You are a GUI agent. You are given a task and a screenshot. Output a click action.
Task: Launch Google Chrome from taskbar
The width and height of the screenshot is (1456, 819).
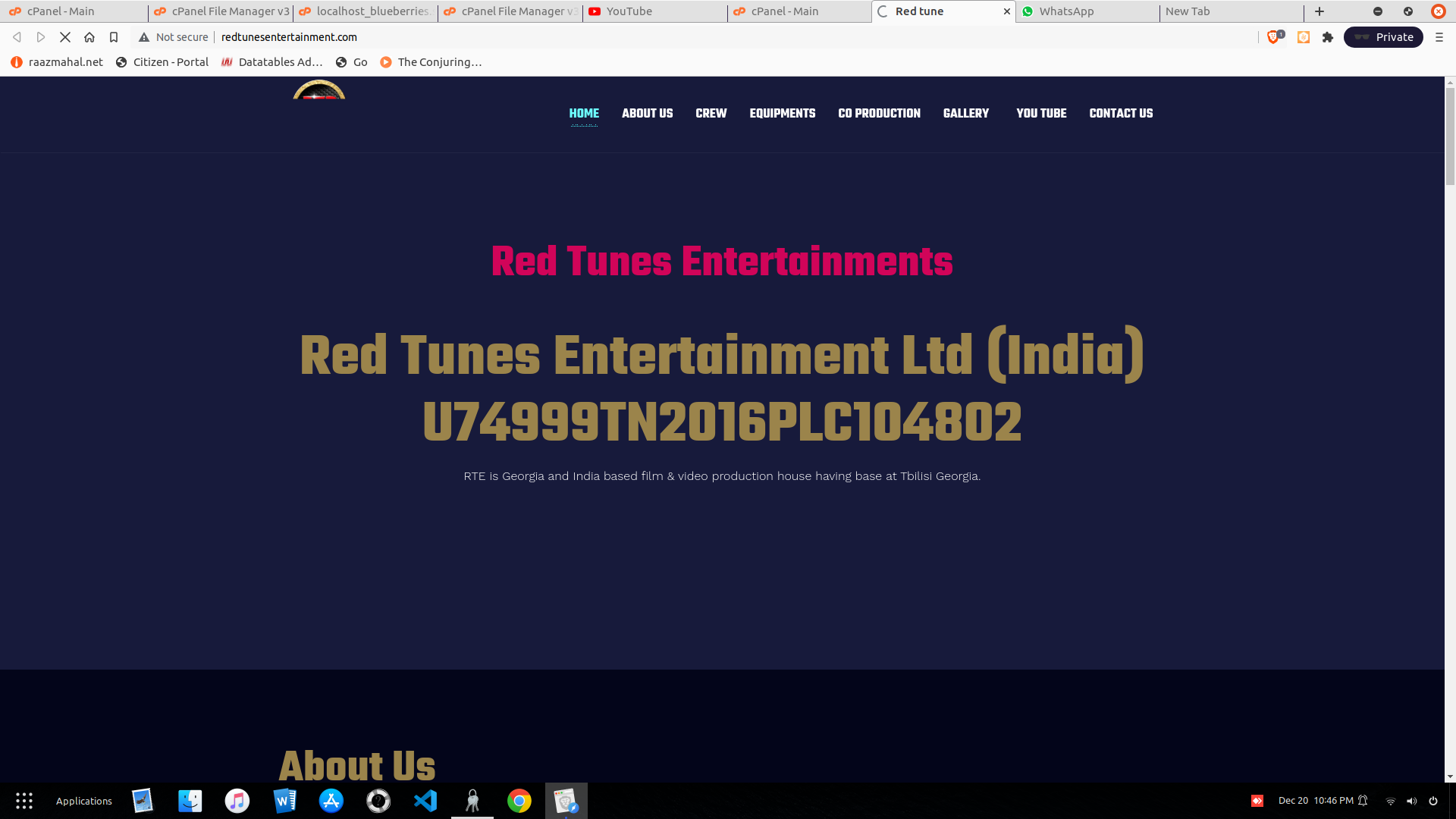[519, 801]
